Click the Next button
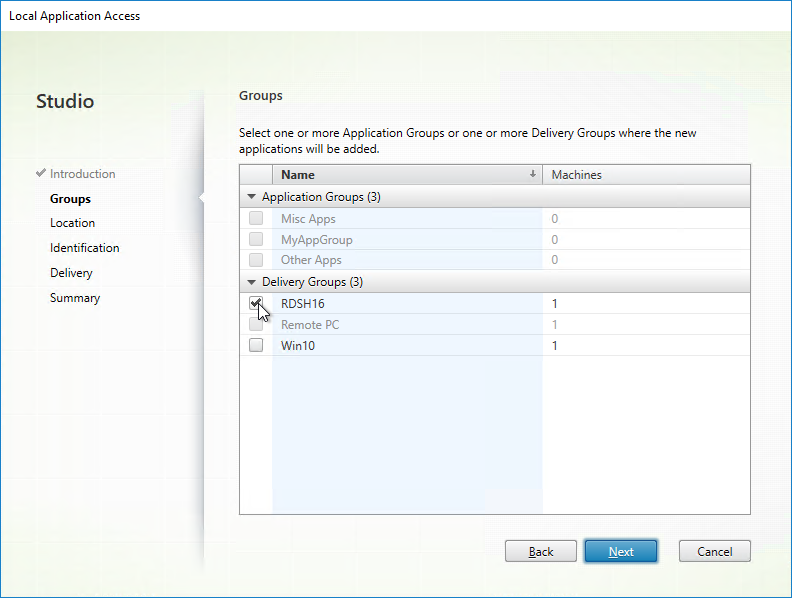This screenshot has width=792, height=598. click(x=621, y=551)
